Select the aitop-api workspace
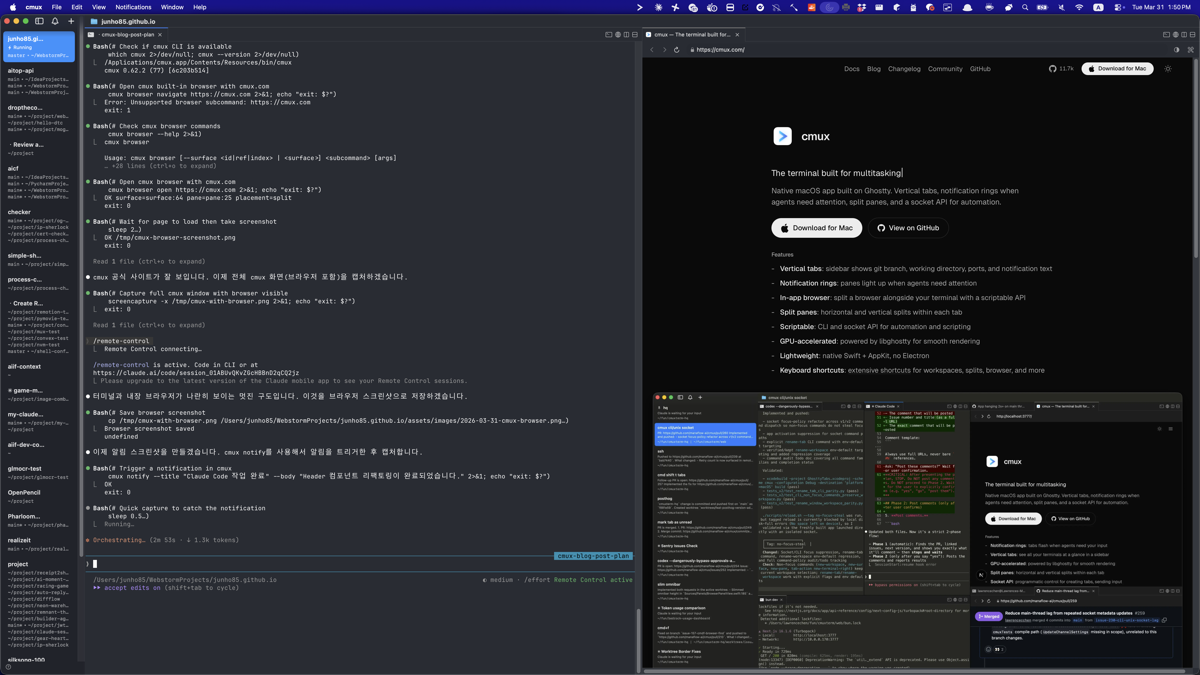1200x675 pixels. point(39,83)
